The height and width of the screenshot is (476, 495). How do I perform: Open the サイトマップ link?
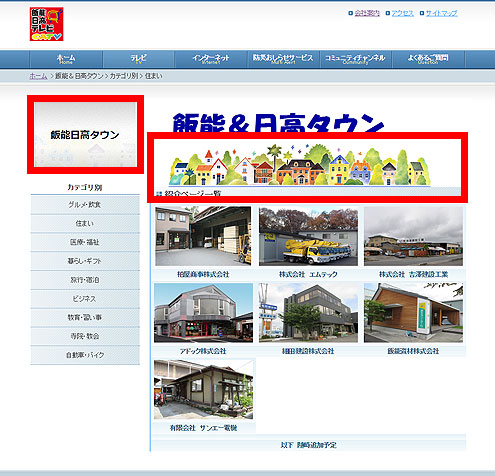(x=441, y=13)
